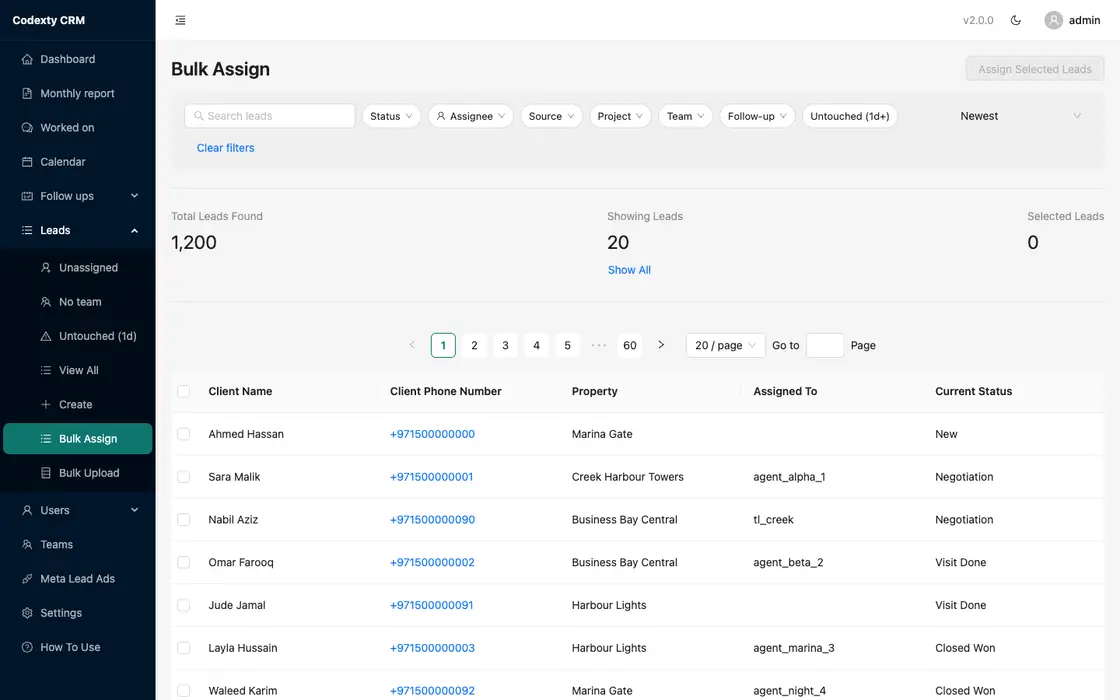Click the Unassigned person icon
The image size is (1120, 700).
click(x=46, y=268)
